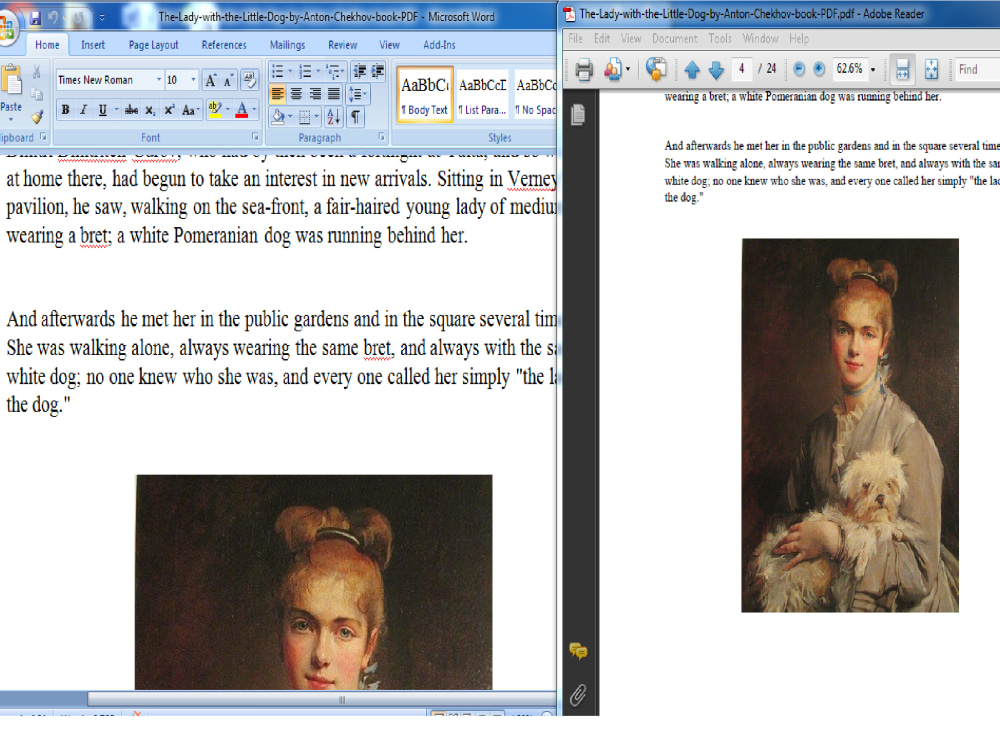Select the Format Painter brush in Word
This screenshot has height=750, width=1000.
pyautogui.click(x=37, y=117)
